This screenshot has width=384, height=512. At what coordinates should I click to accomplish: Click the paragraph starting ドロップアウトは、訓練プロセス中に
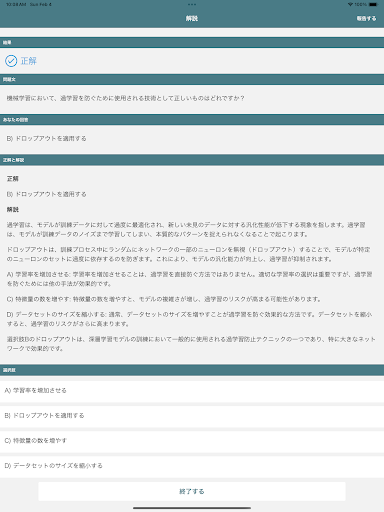tap(188, 254)
